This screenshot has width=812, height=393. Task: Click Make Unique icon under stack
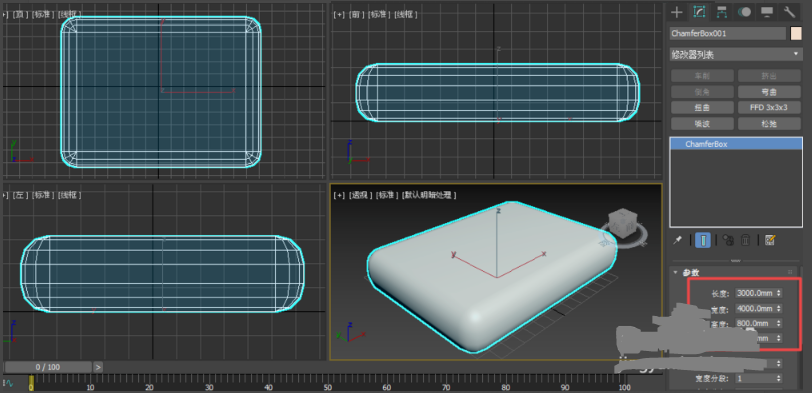click(728, 240)
